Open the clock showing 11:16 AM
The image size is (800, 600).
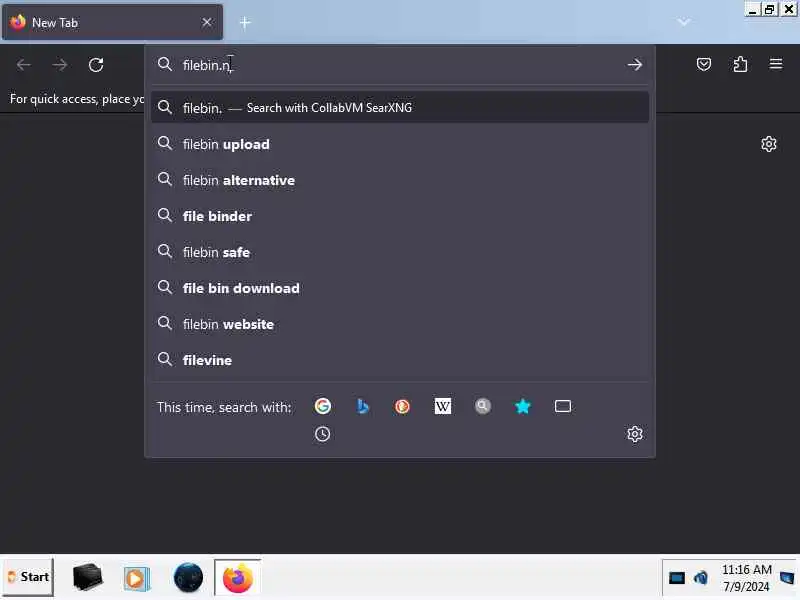pyautogui.click(x=746, y=578)
